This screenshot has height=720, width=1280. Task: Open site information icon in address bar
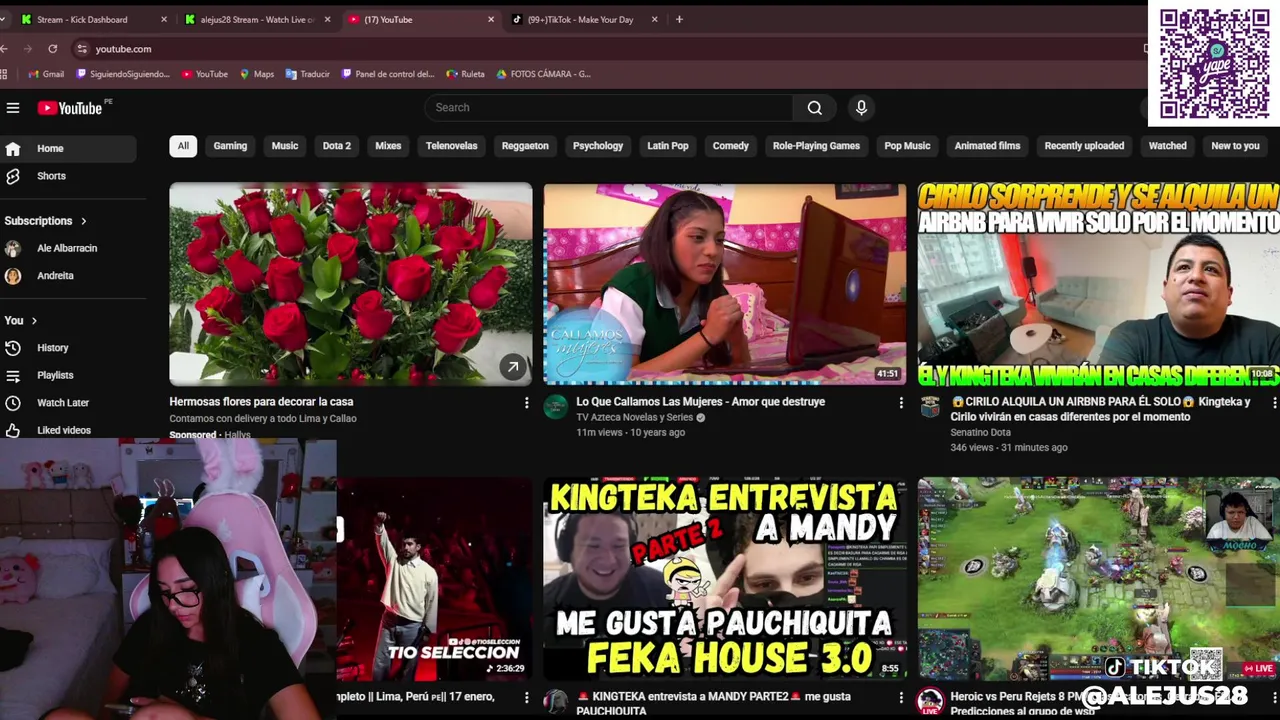pos(82,49)
